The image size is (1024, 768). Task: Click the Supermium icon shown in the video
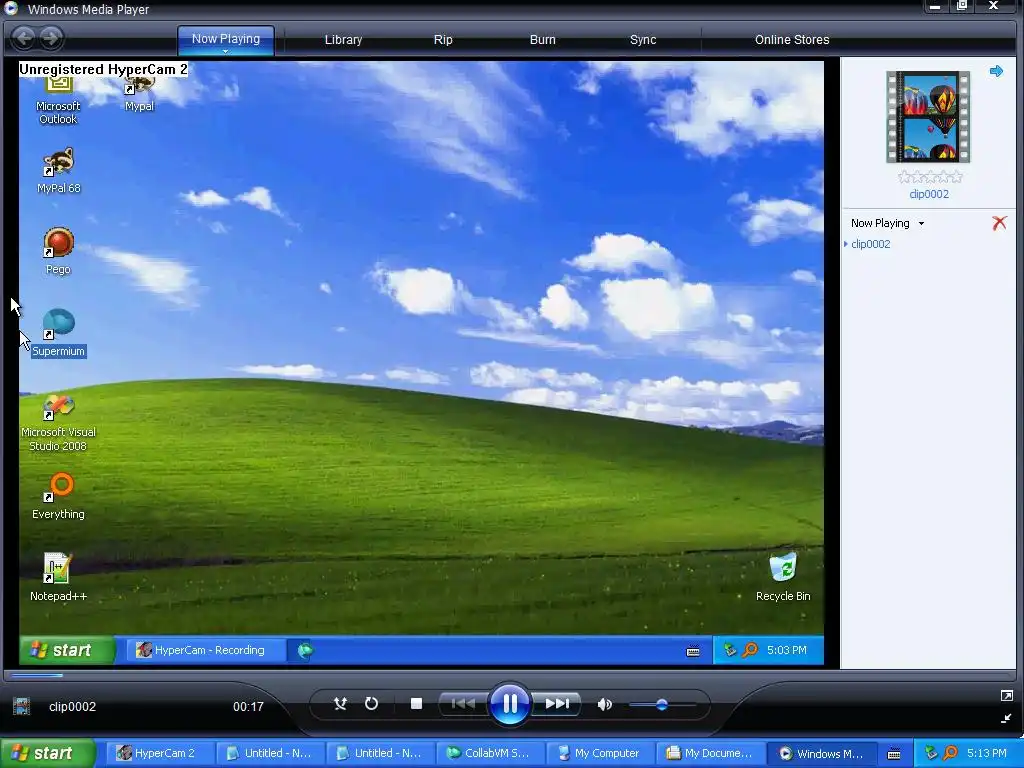[x=58, y=332]
